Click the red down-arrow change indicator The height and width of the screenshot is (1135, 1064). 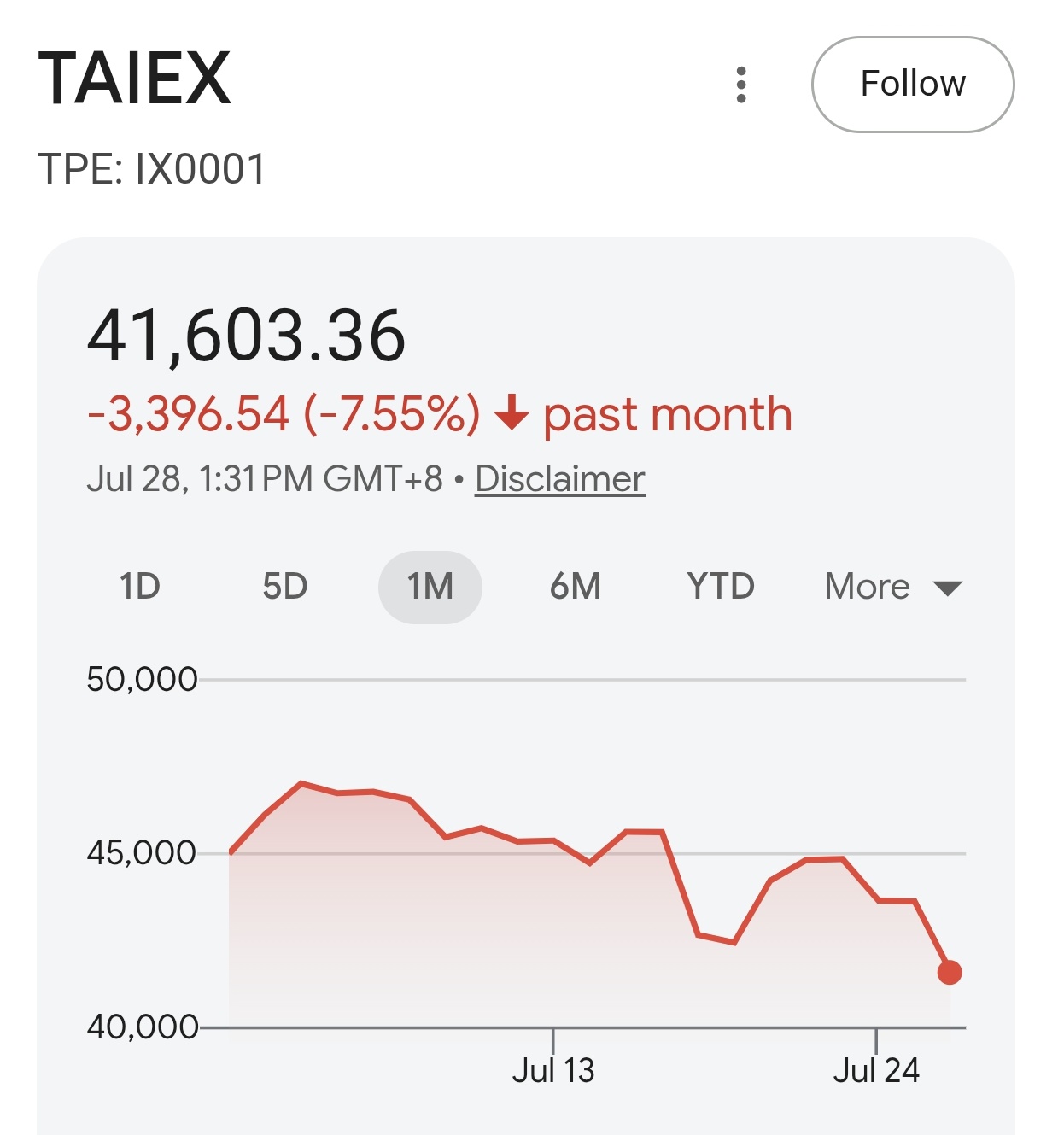512,413
